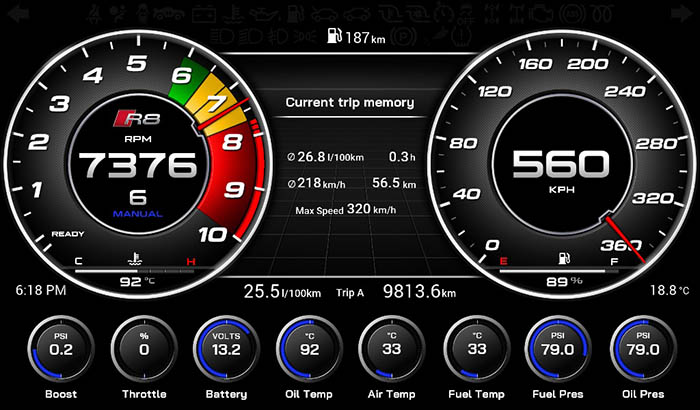Tap the 560 KPH speed readout
Image resolution: width=700 pixels, height=410 pixels.
561,164
